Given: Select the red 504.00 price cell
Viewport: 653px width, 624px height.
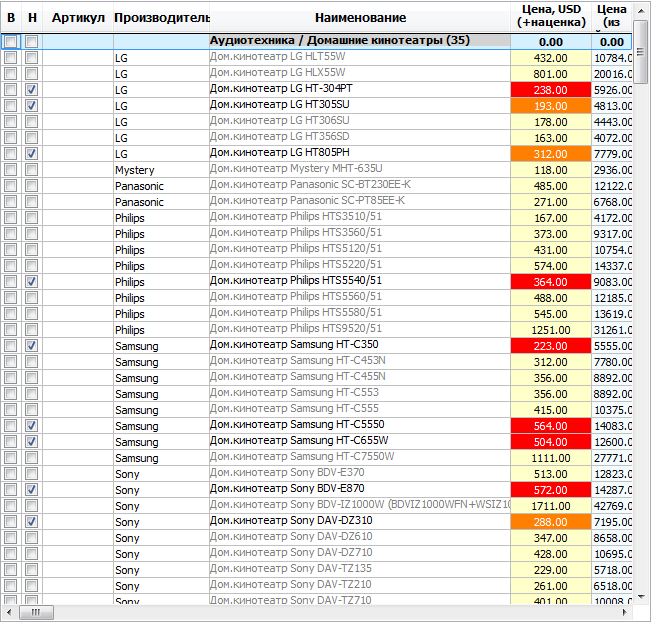Looking at the screenshot, I should [x=551, y=442].
